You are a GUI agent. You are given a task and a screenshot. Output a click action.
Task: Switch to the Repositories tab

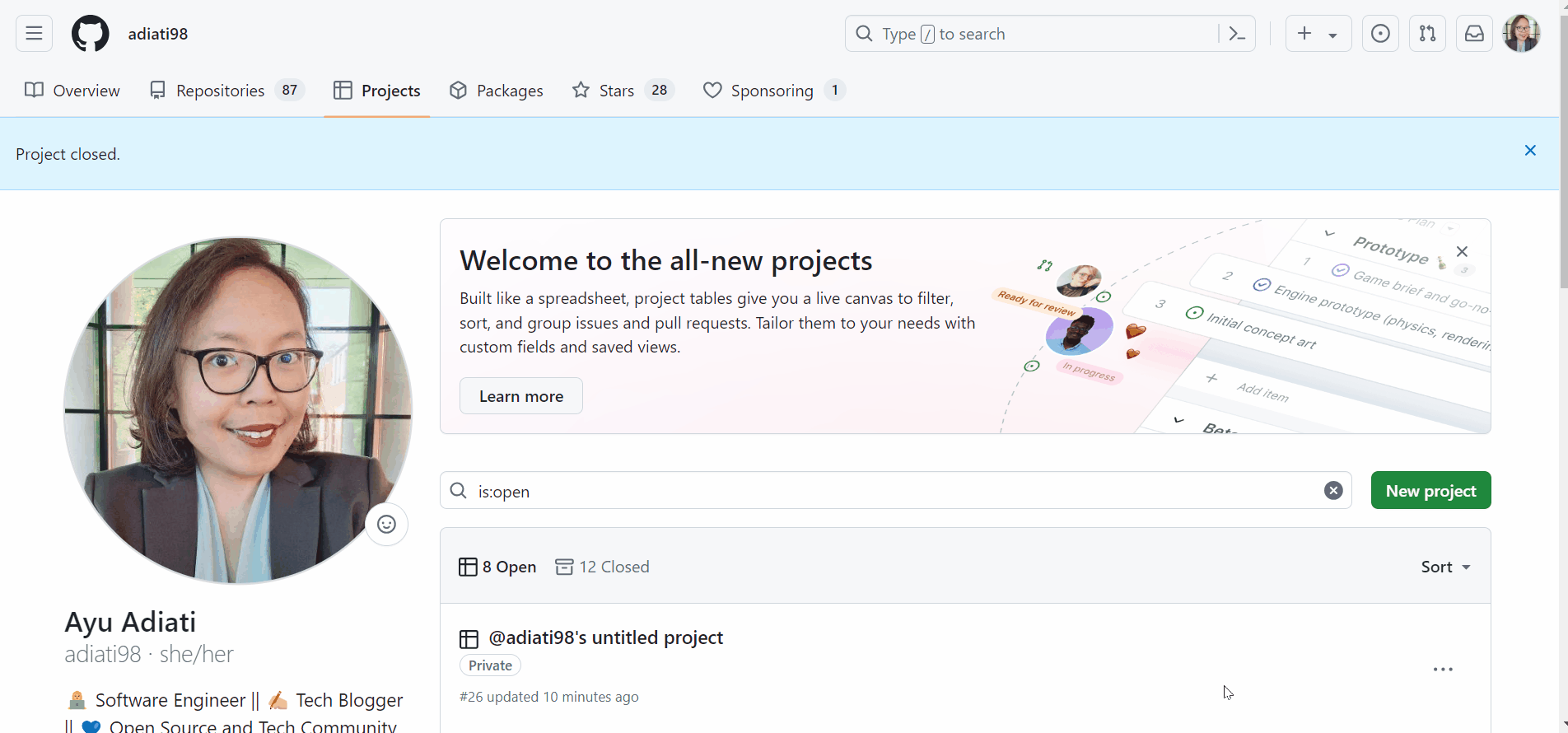(221, 91)
